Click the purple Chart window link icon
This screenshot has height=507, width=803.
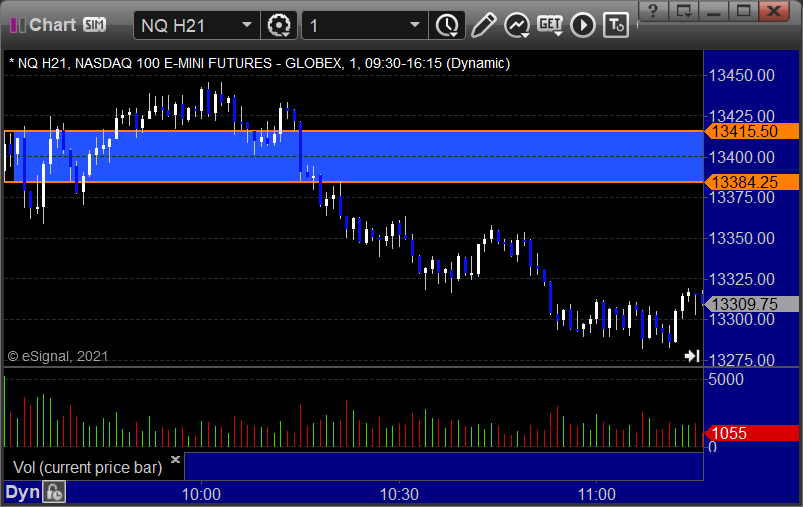pyautogui.click(x=18, y=25)
